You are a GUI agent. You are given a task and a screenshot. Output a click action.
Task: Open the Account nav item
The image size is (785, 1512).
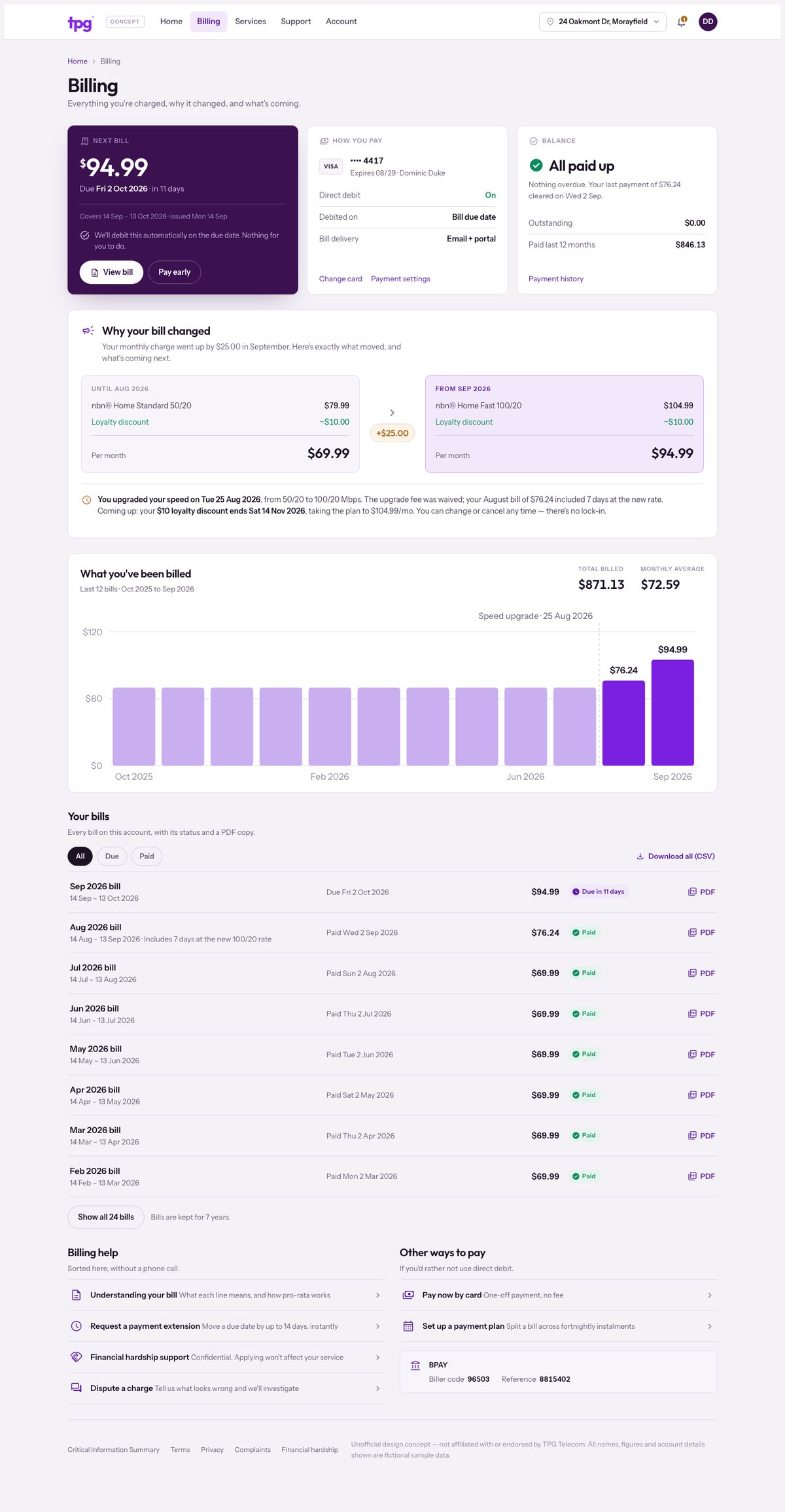(341, 22)
